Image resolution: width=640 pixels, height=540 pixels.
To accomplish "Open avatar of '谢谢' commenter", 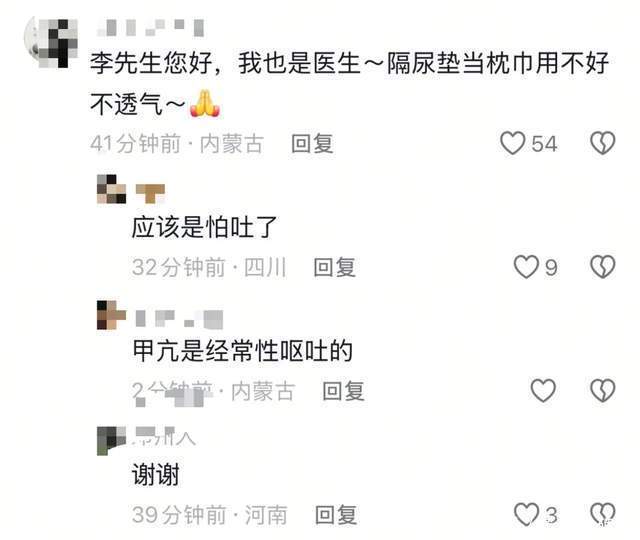I will pos(111,440).
